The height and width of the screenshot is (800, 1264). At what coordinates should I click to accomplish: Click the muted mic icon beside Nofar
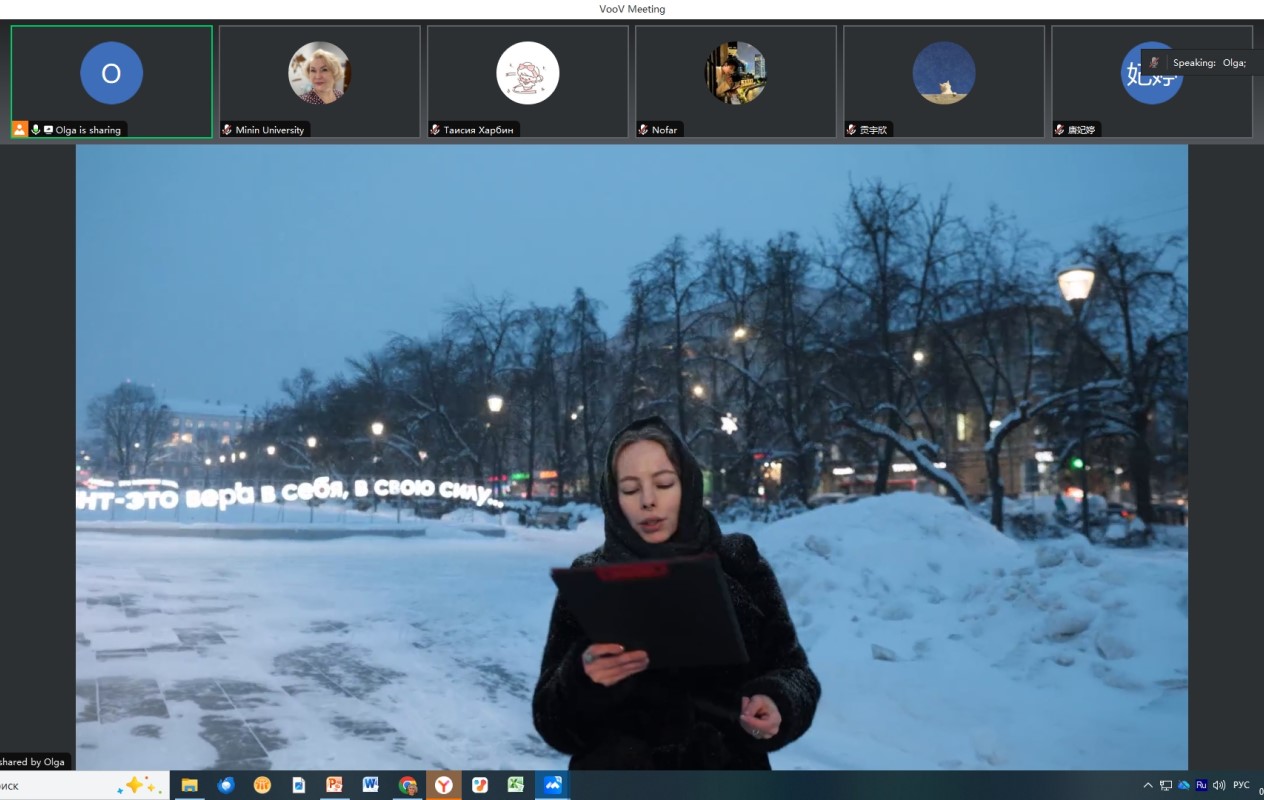(643, 130)
